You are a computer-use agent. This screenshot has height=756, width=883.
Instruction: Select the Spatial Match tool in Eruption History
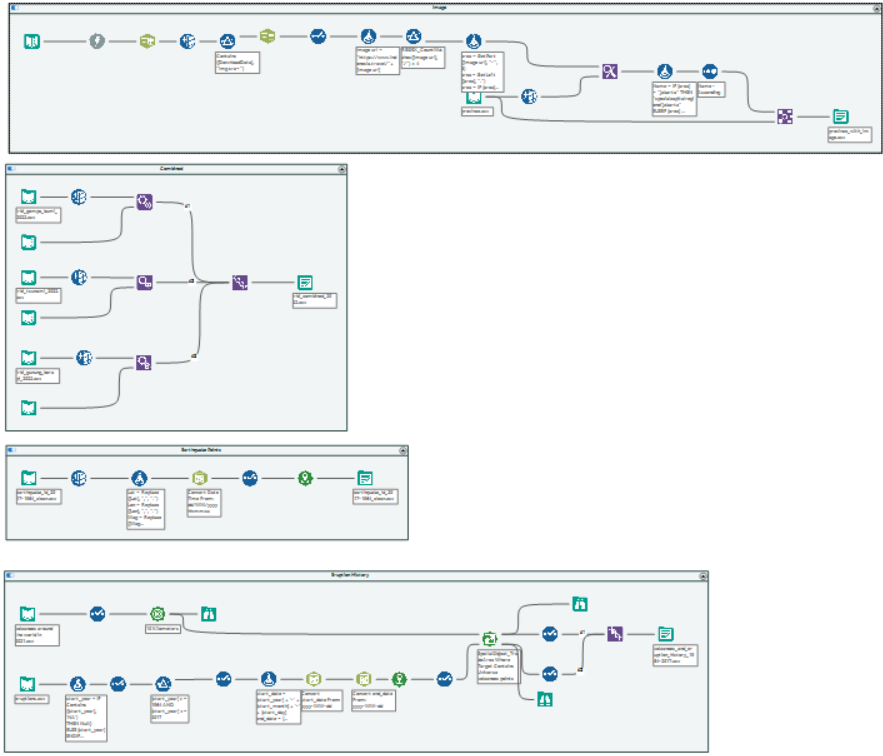coord(490,639)
